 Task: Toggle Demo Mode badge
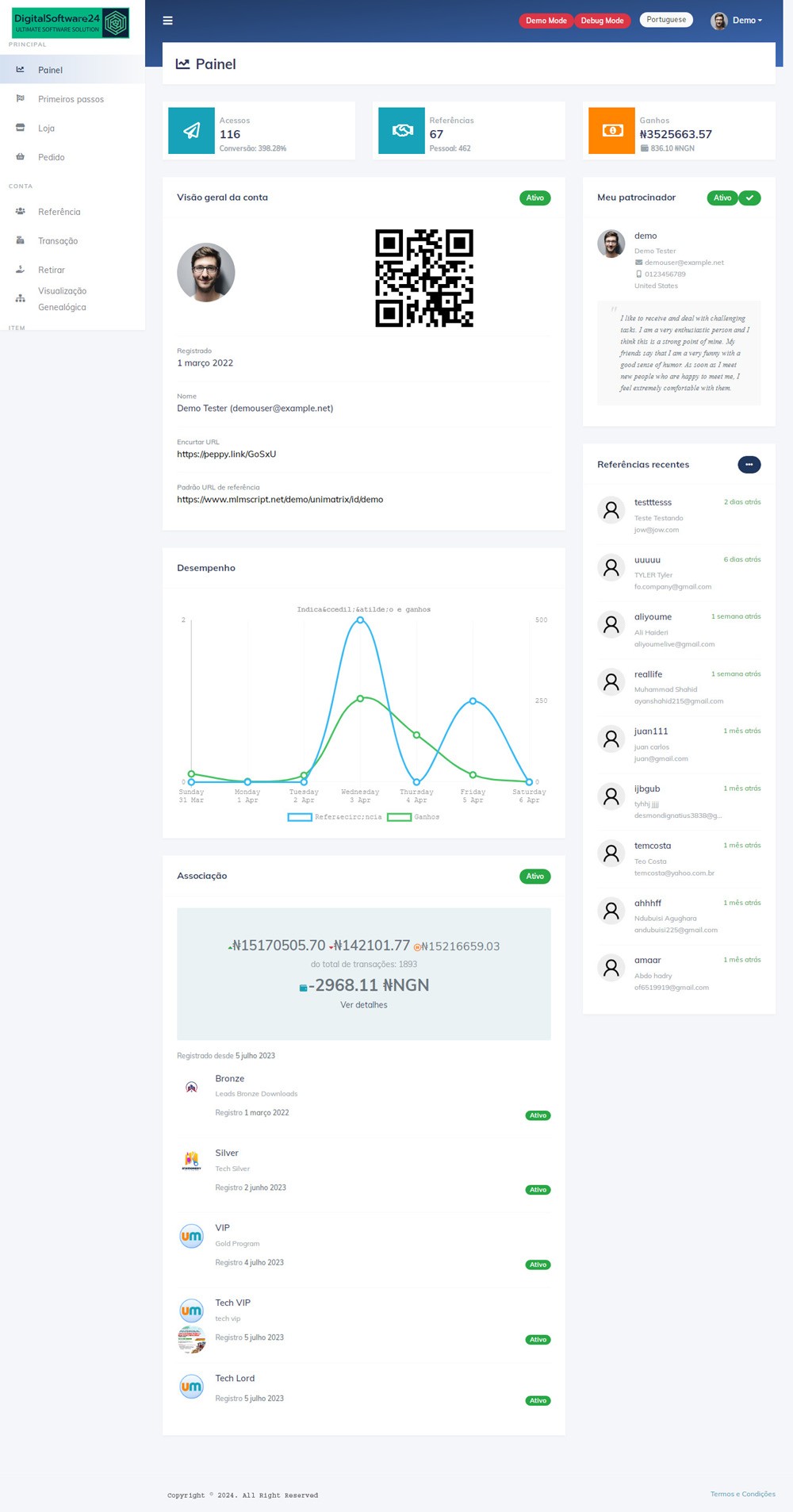546,21
